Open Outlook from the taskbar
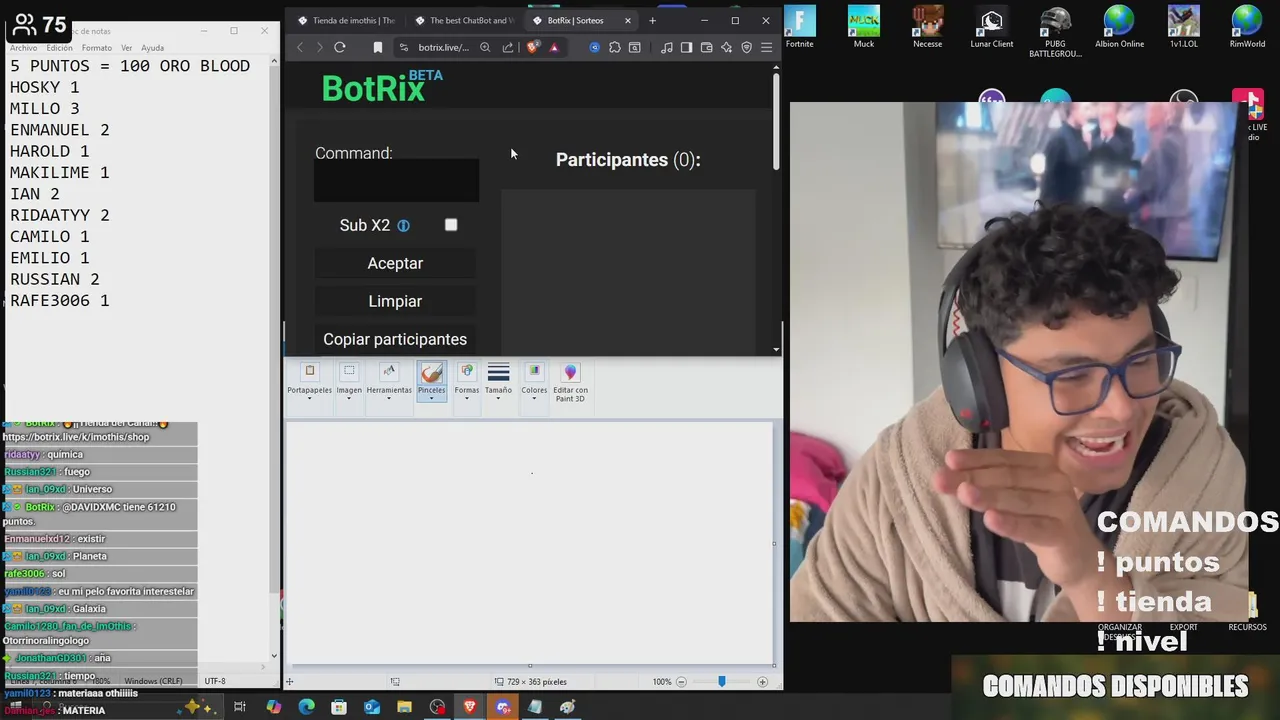 pos(372,707)
